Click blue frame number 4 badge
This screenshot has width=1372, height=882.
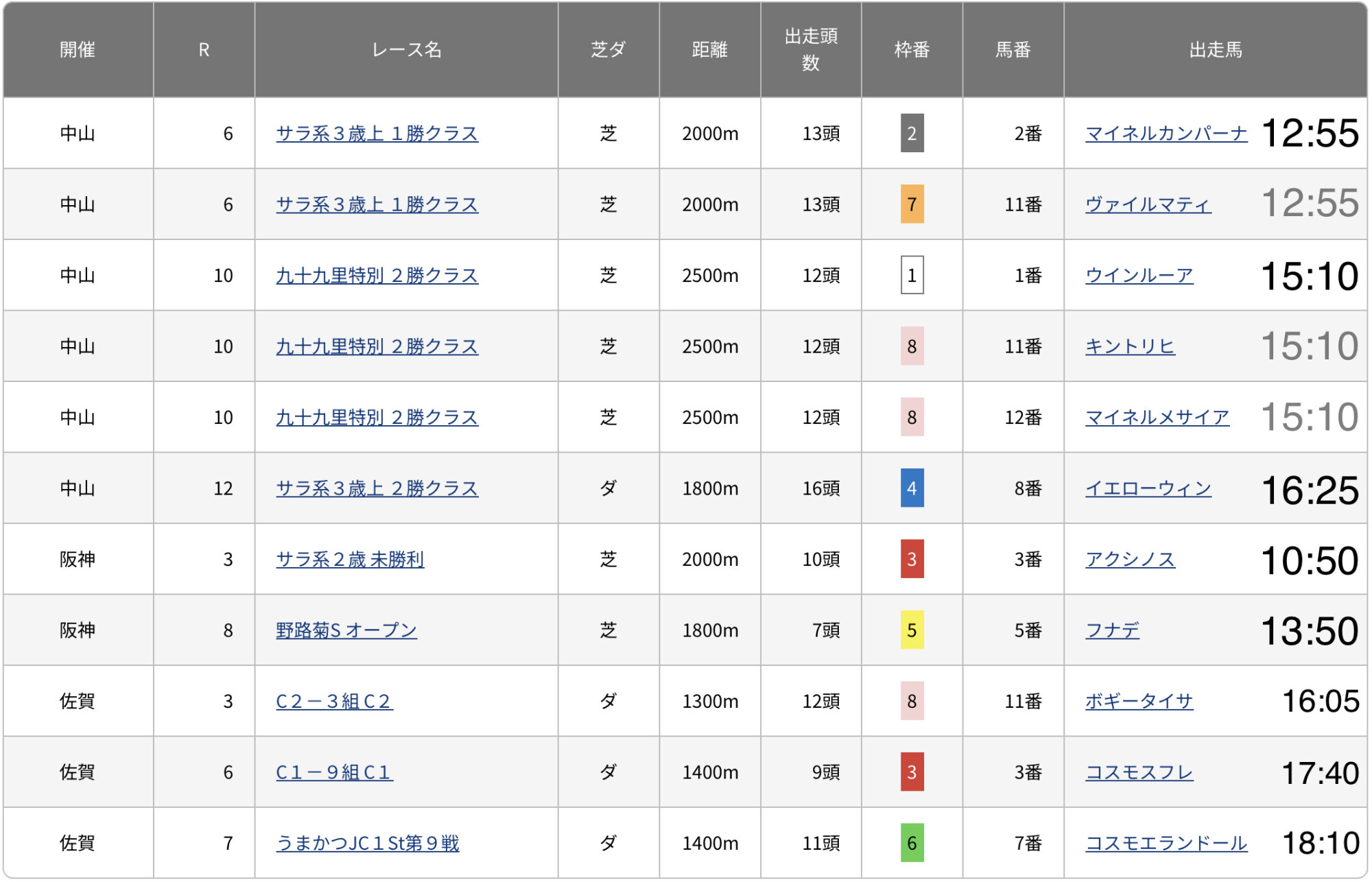coord(912,488)
